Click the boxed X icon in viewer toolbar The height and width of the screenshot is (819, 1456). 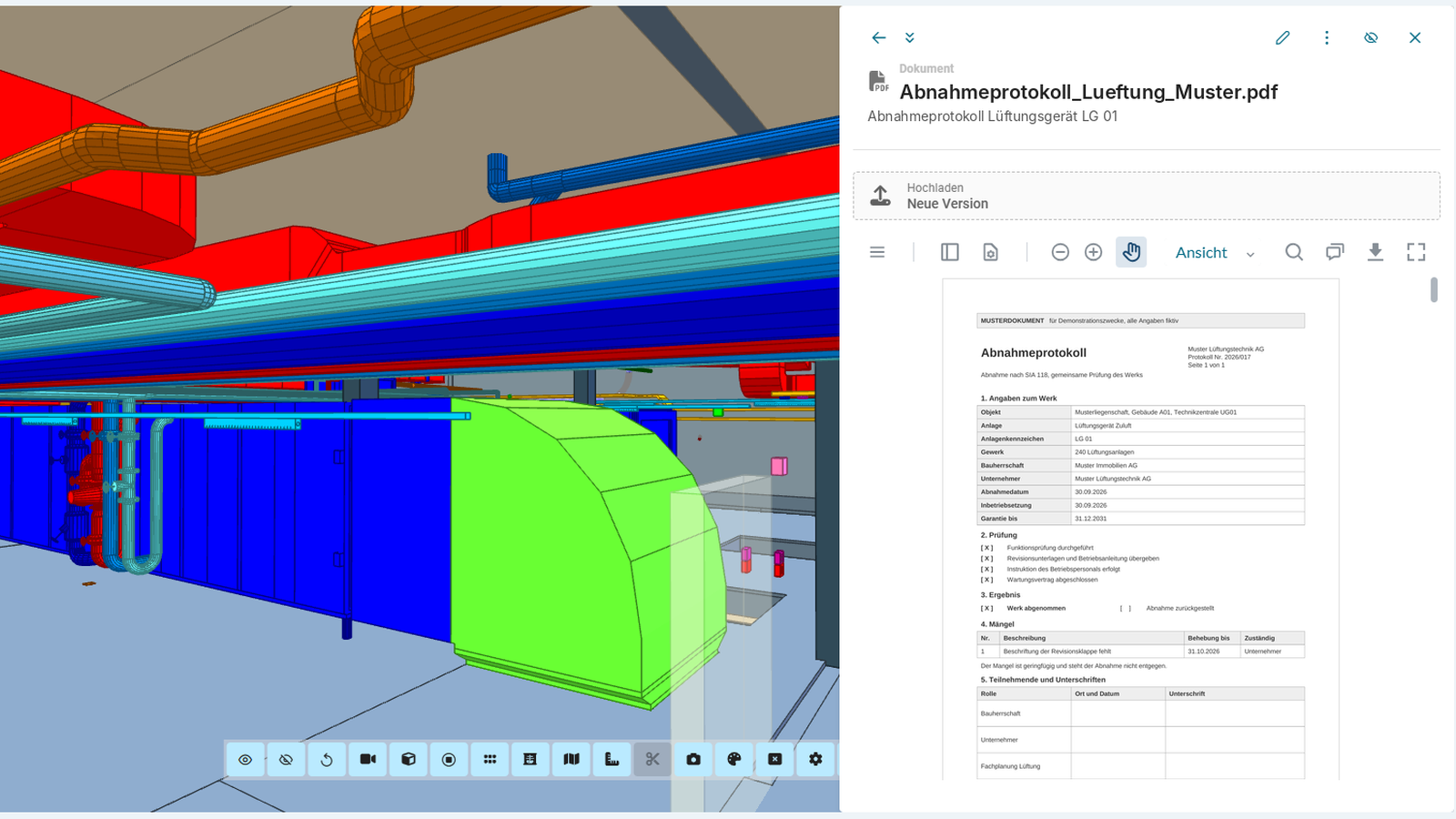click(x=774, y=759)
